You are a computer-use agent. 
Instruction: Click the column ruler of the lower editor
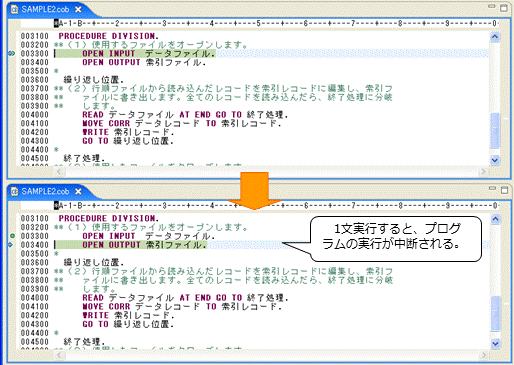pyautogui.click(x=276, y=206)
